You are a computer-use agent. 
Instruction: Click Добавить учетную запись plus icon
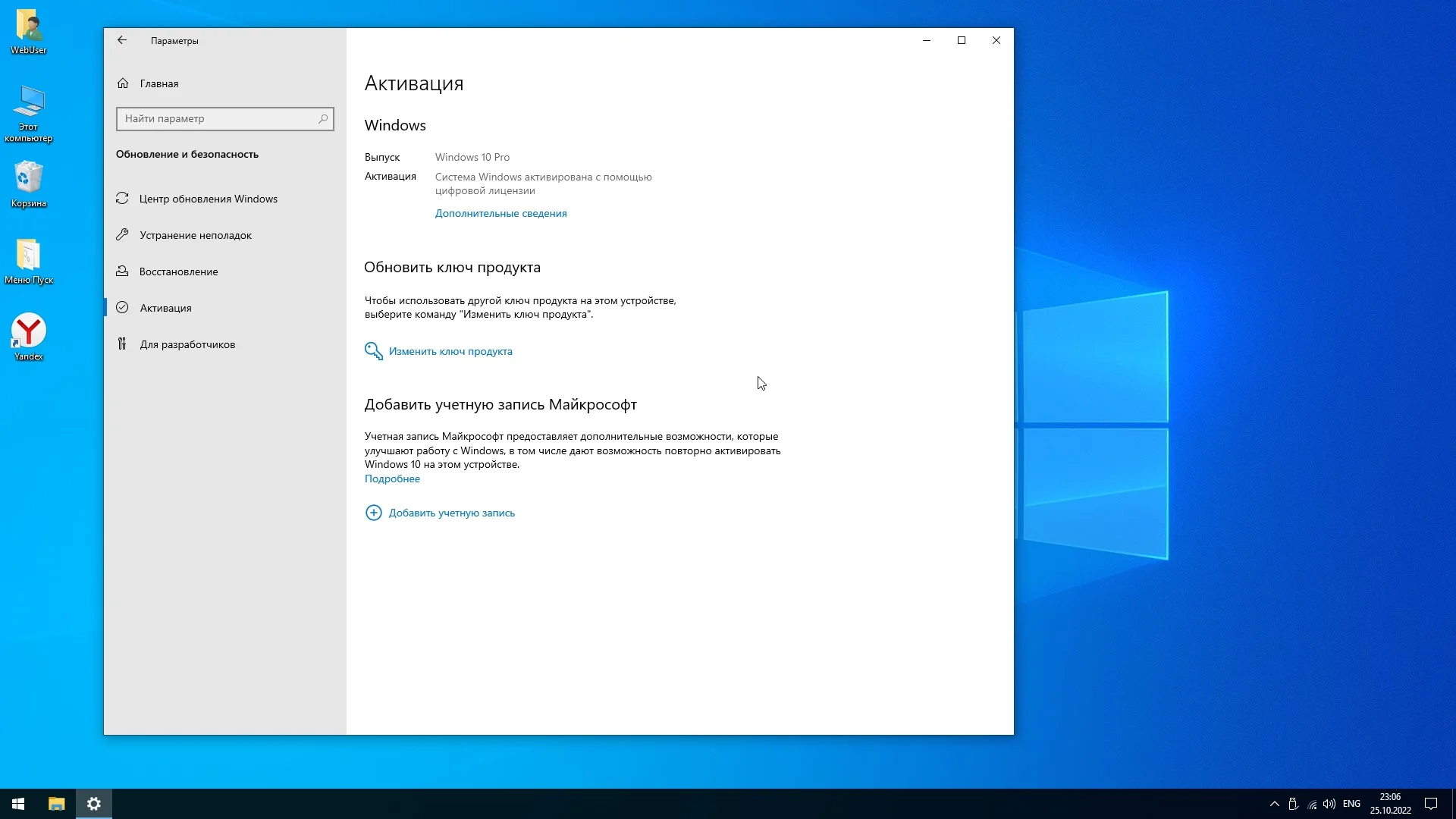pyautogui.click(x=373, y=513)
